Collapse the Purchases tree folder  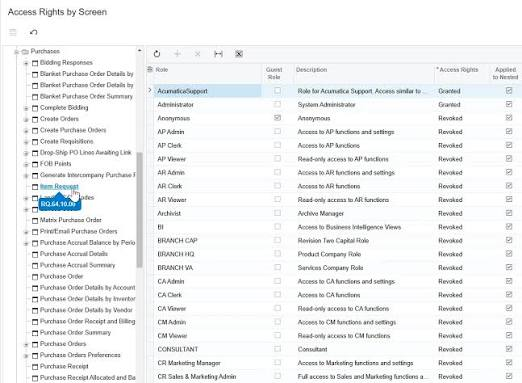(x=16, y=52)
